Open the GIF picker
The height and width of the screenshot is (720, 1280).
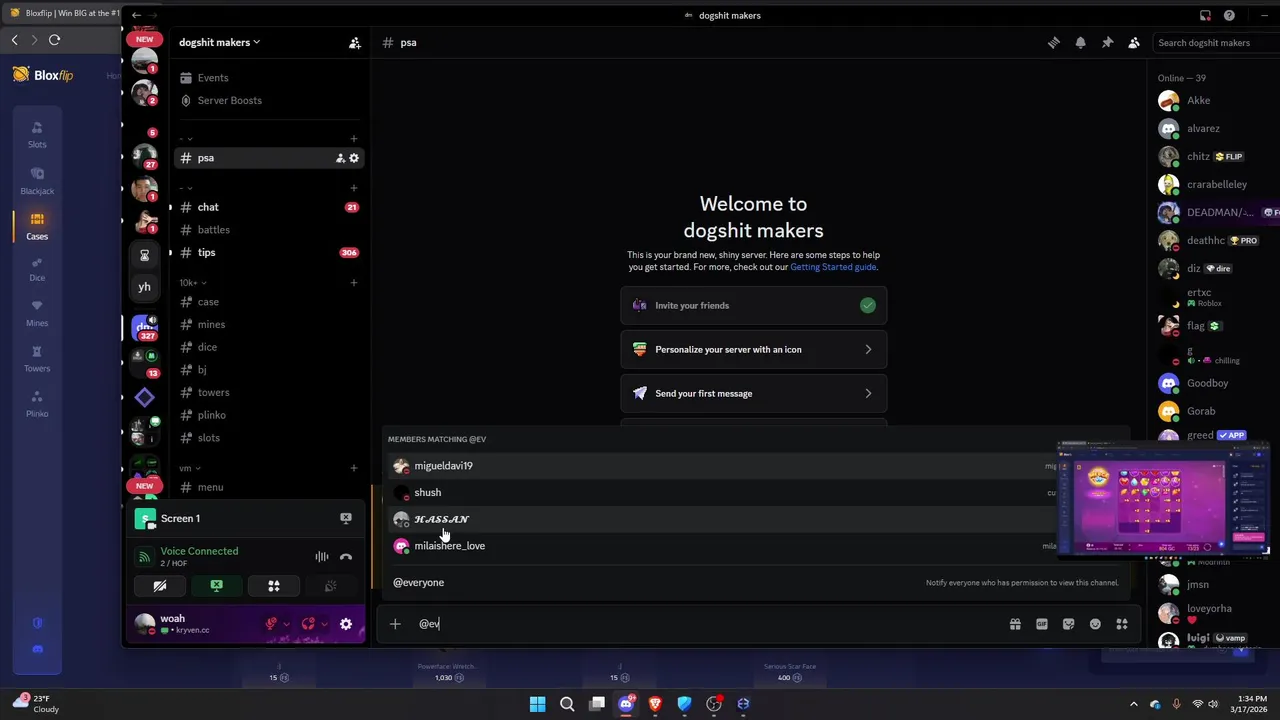[x=1042, y=624]
